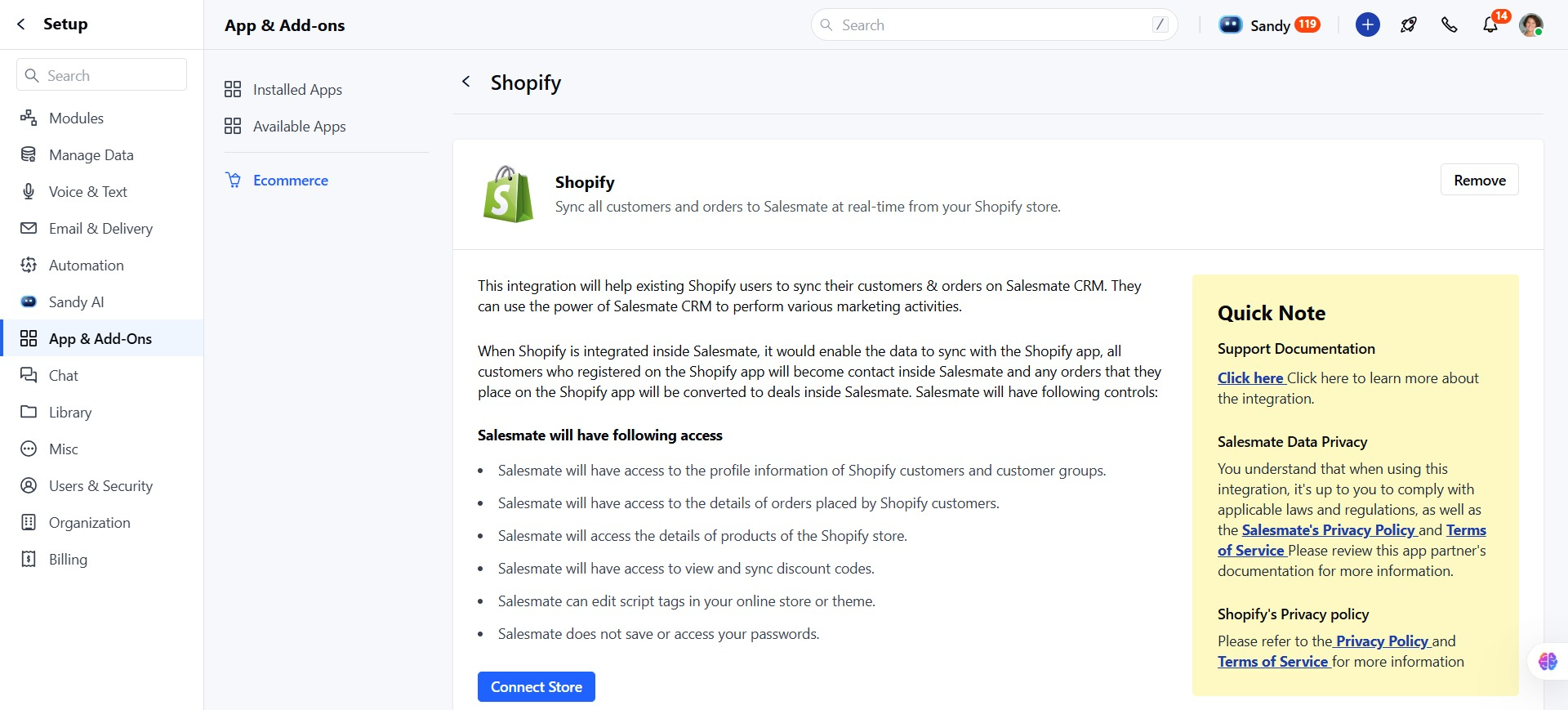Collapse Setup with the back chevron
This screenshot has height=710, width=1568.
[x=21, y=25]
